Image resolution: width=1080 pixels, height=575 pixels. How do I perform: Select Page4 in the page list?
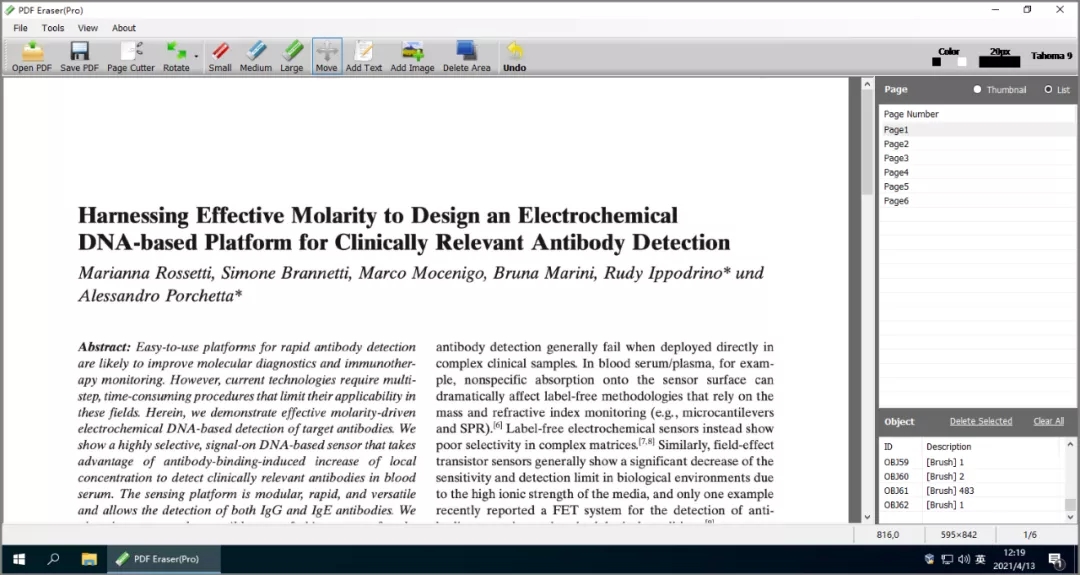977,172
